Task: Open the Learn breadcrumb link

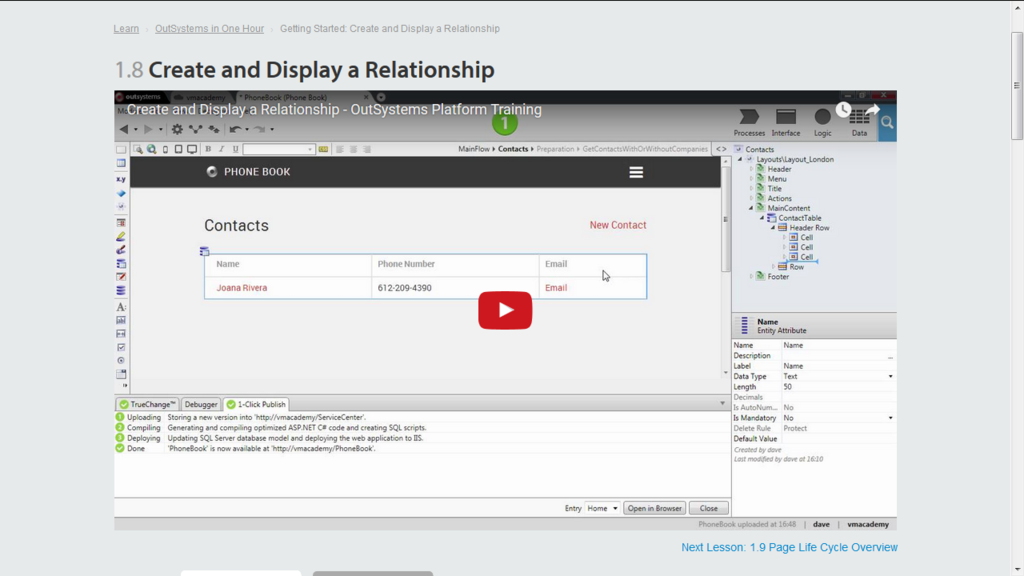Action: (x=126, y=29)
